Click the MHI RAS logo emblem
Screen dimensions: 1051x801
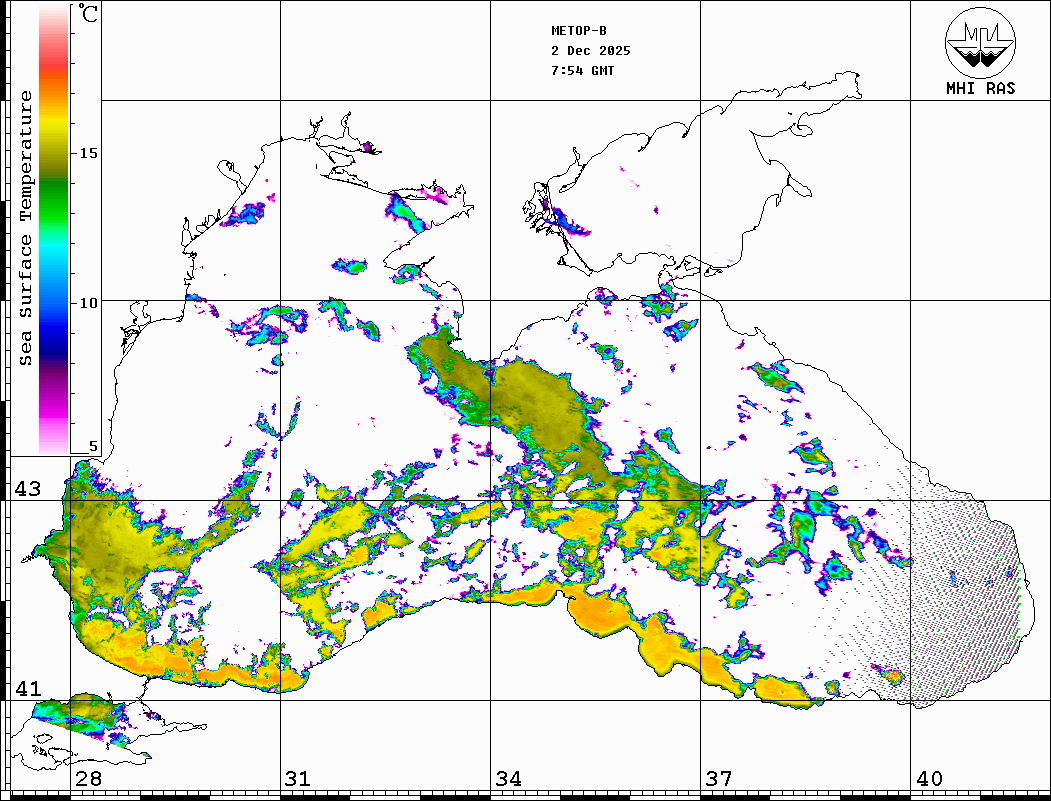[980, 41]
